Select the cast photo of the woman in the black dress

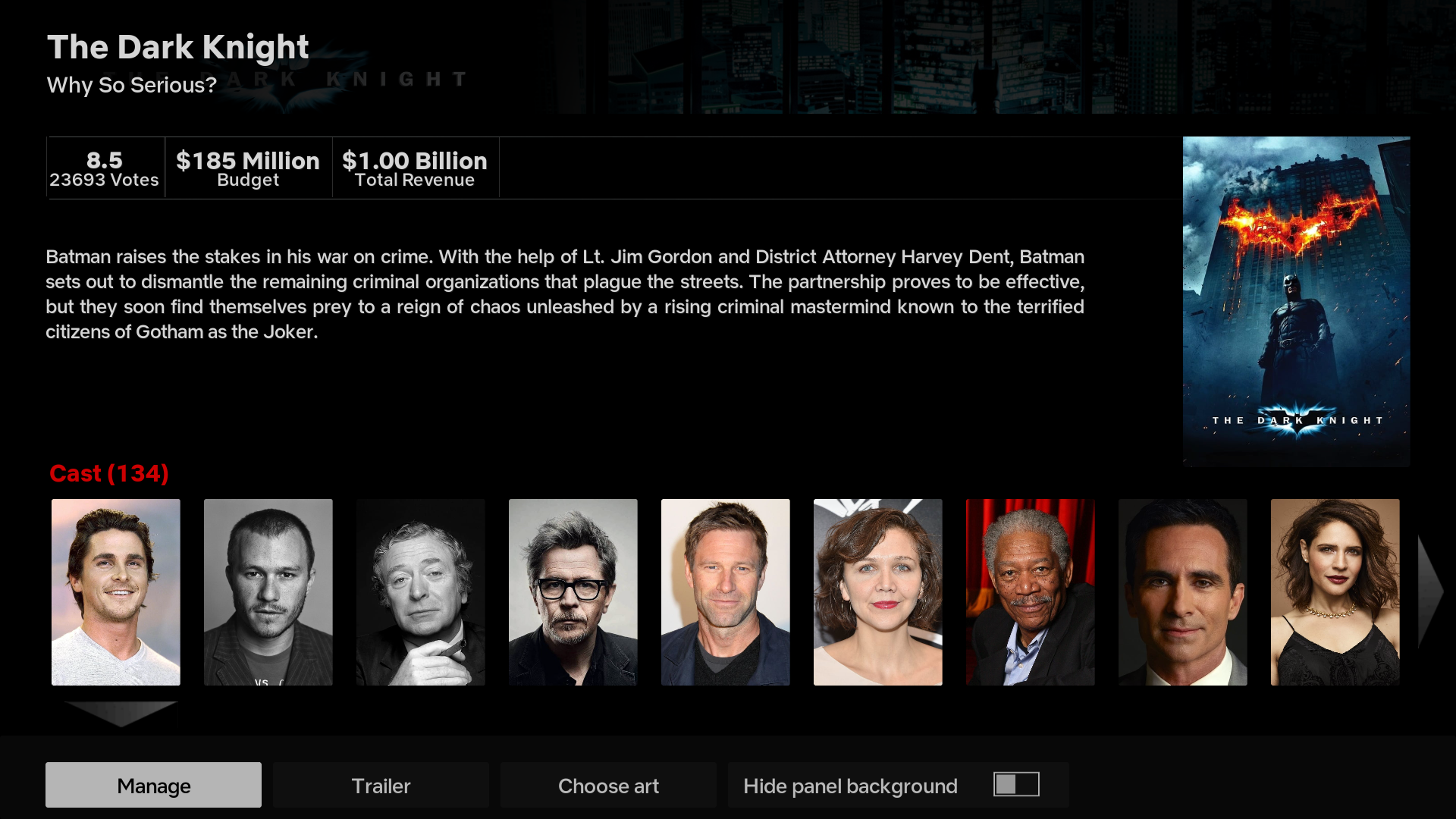[1335, 592]
